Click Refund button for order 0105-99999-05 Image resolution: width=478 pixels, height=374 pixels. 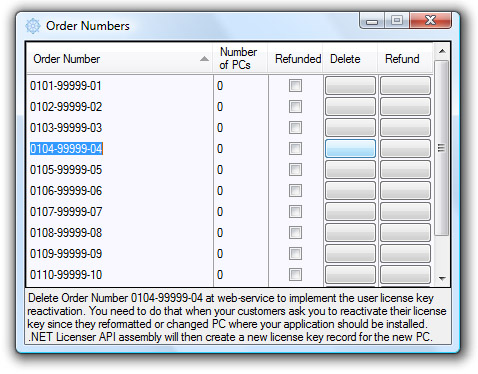405,170
